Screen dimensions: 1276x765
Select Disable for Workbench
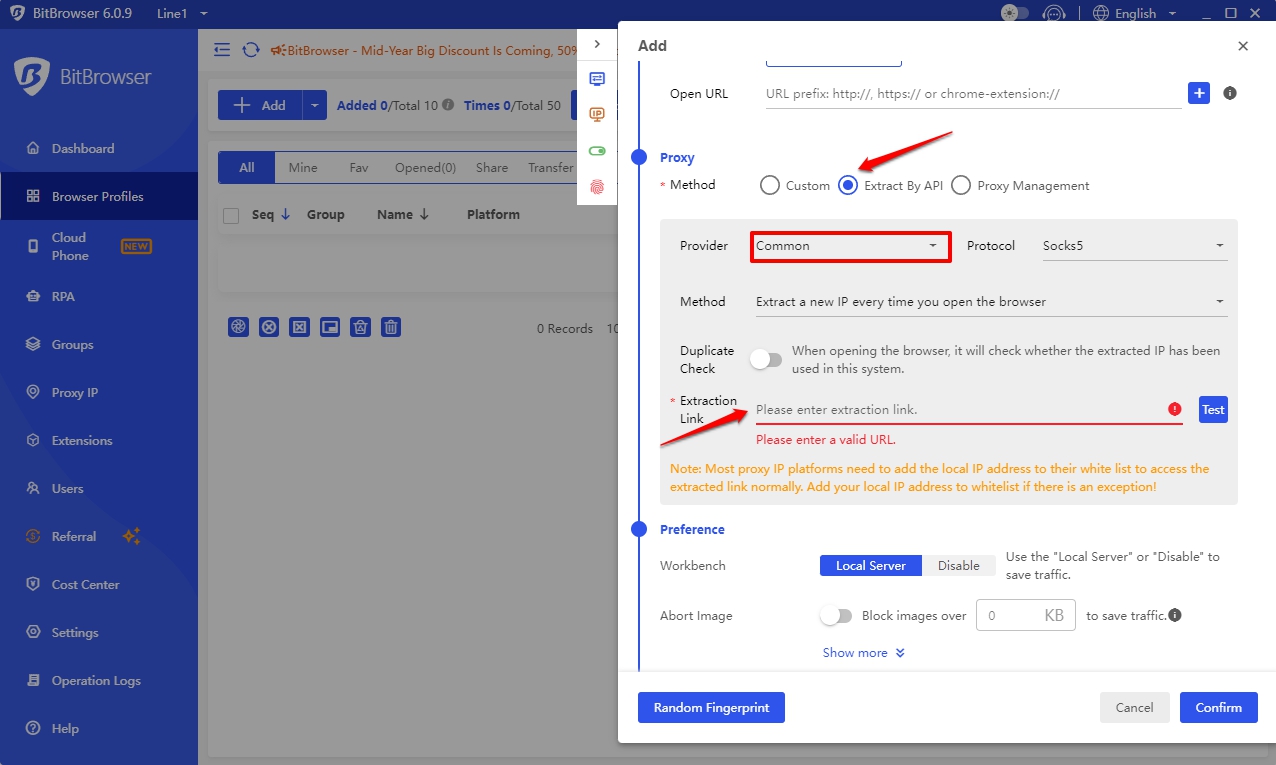point(959,566)
